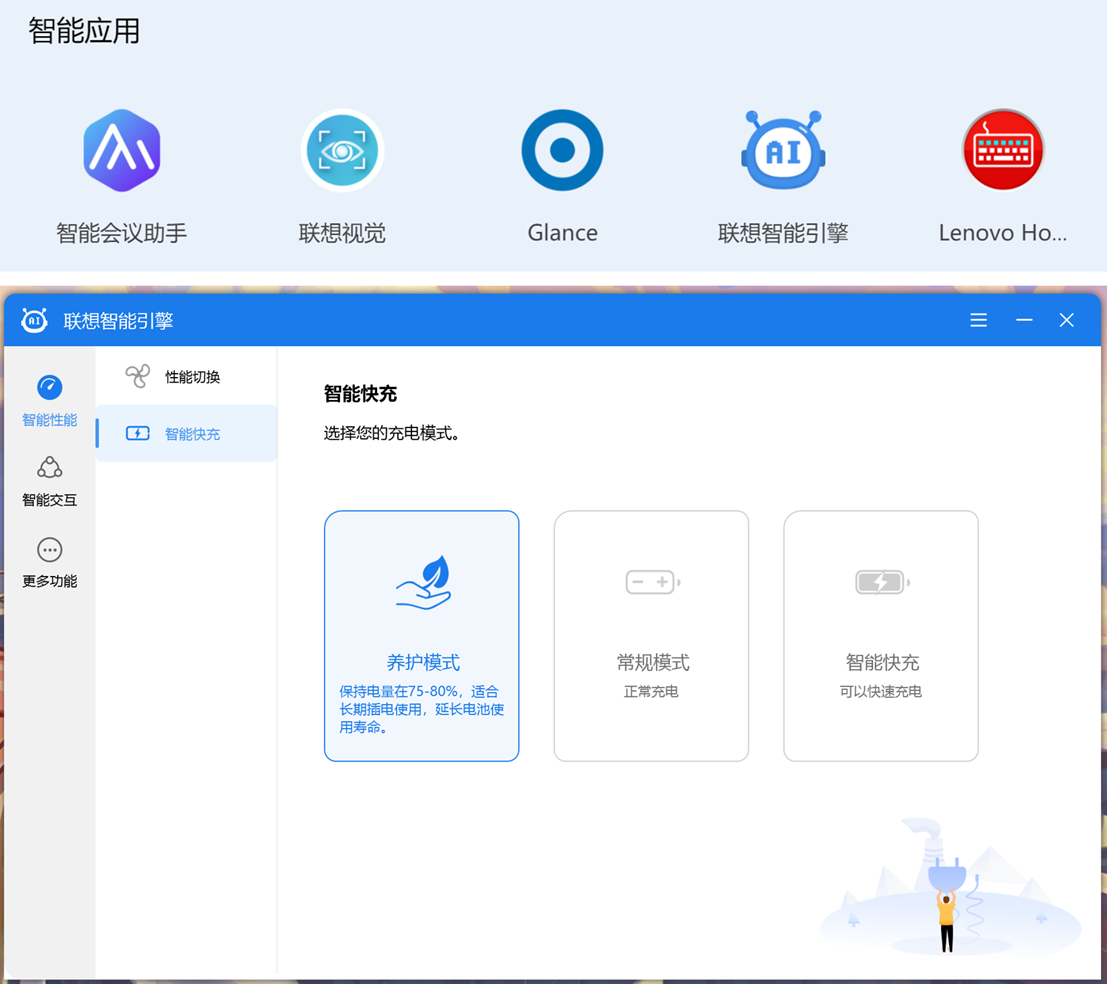The height and width of the screenshot is (984, 1107).
Task: Click the 联想智能引擎 window title text
Action: (x=119, y=321)
